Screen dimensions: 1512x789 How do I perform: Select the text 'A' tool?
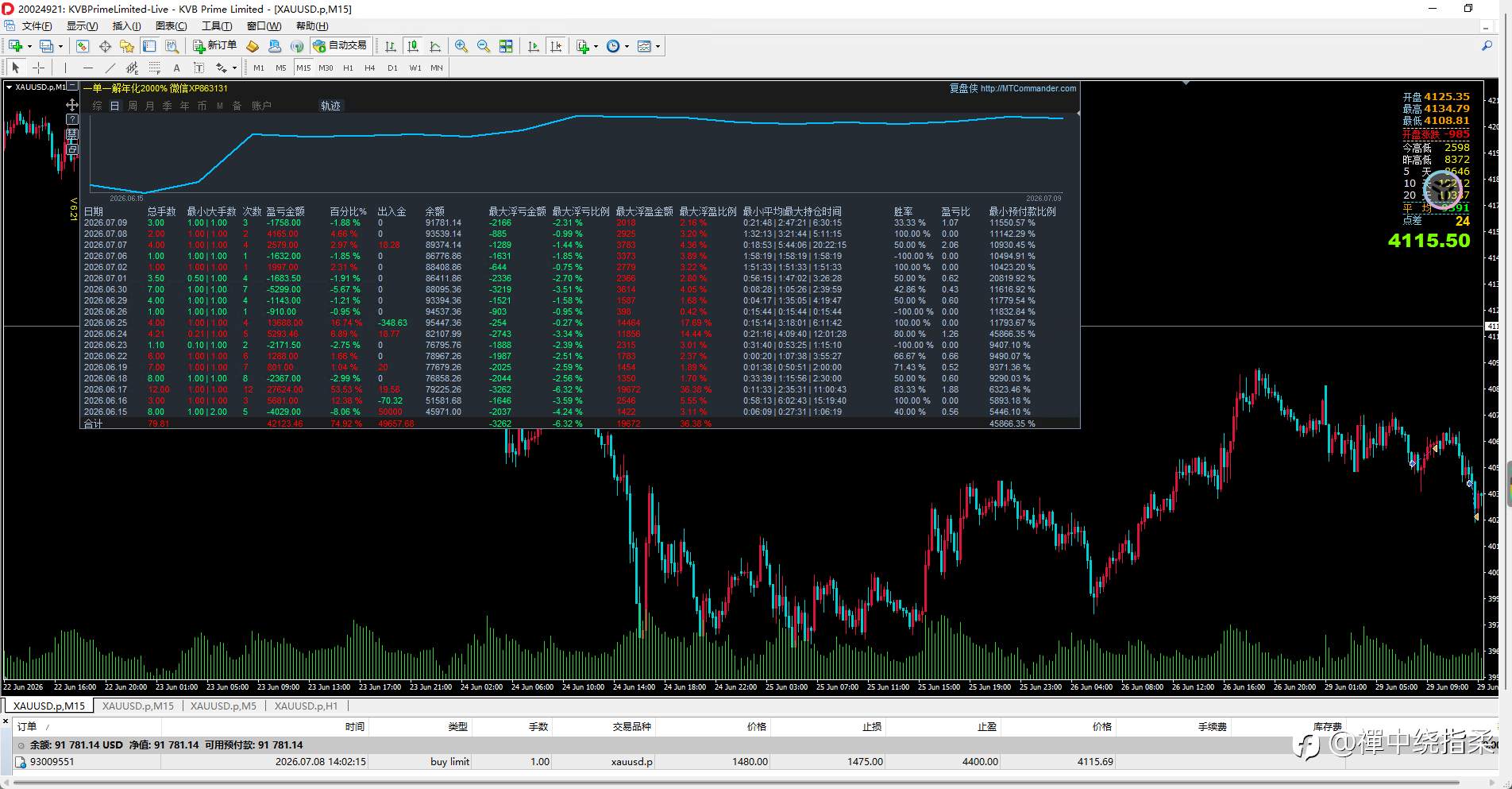pyautogui.click(x=176, y=68)
